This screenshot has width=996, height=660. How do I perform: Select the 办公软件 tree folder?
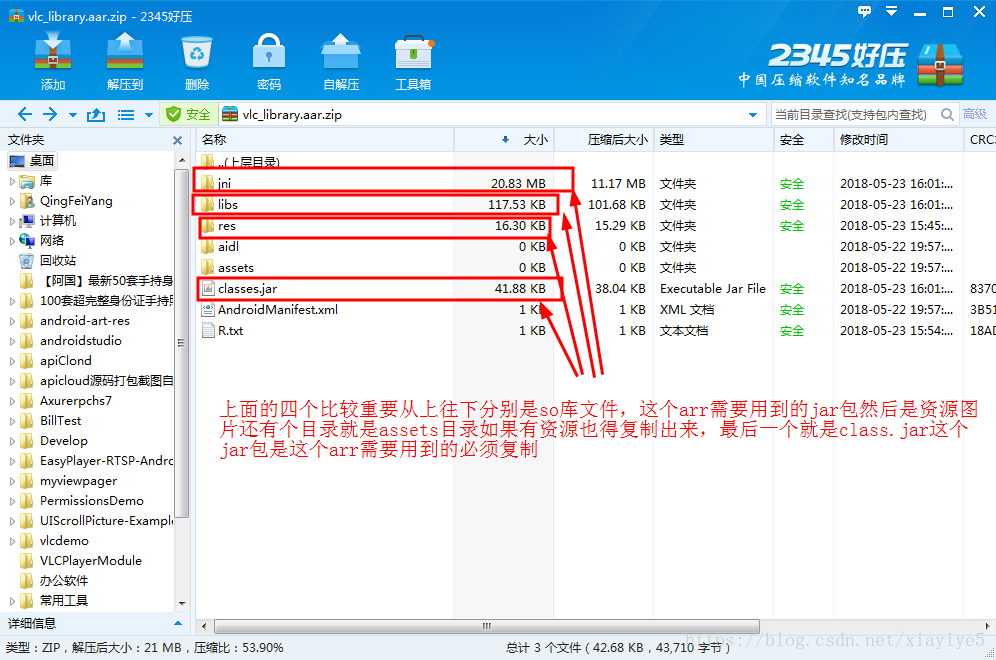click(54, 581)
